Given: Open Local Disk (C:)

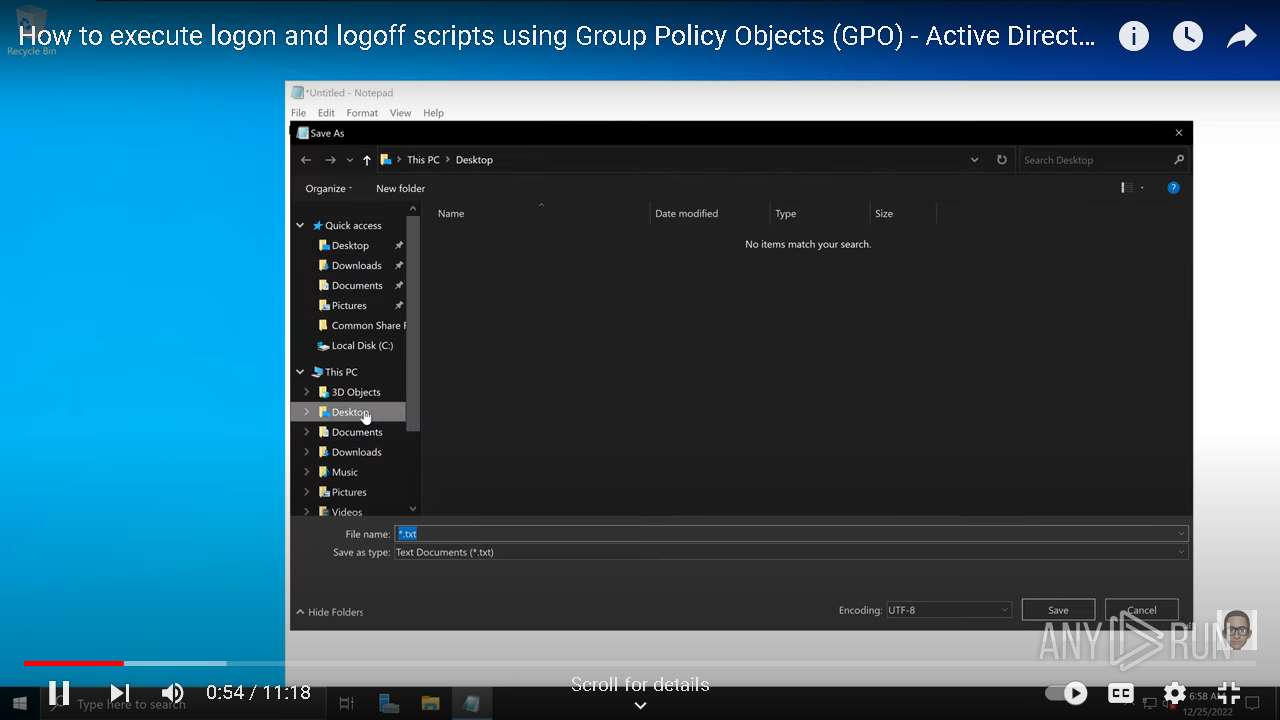Looking at the screenshot, I should point(361,345).
